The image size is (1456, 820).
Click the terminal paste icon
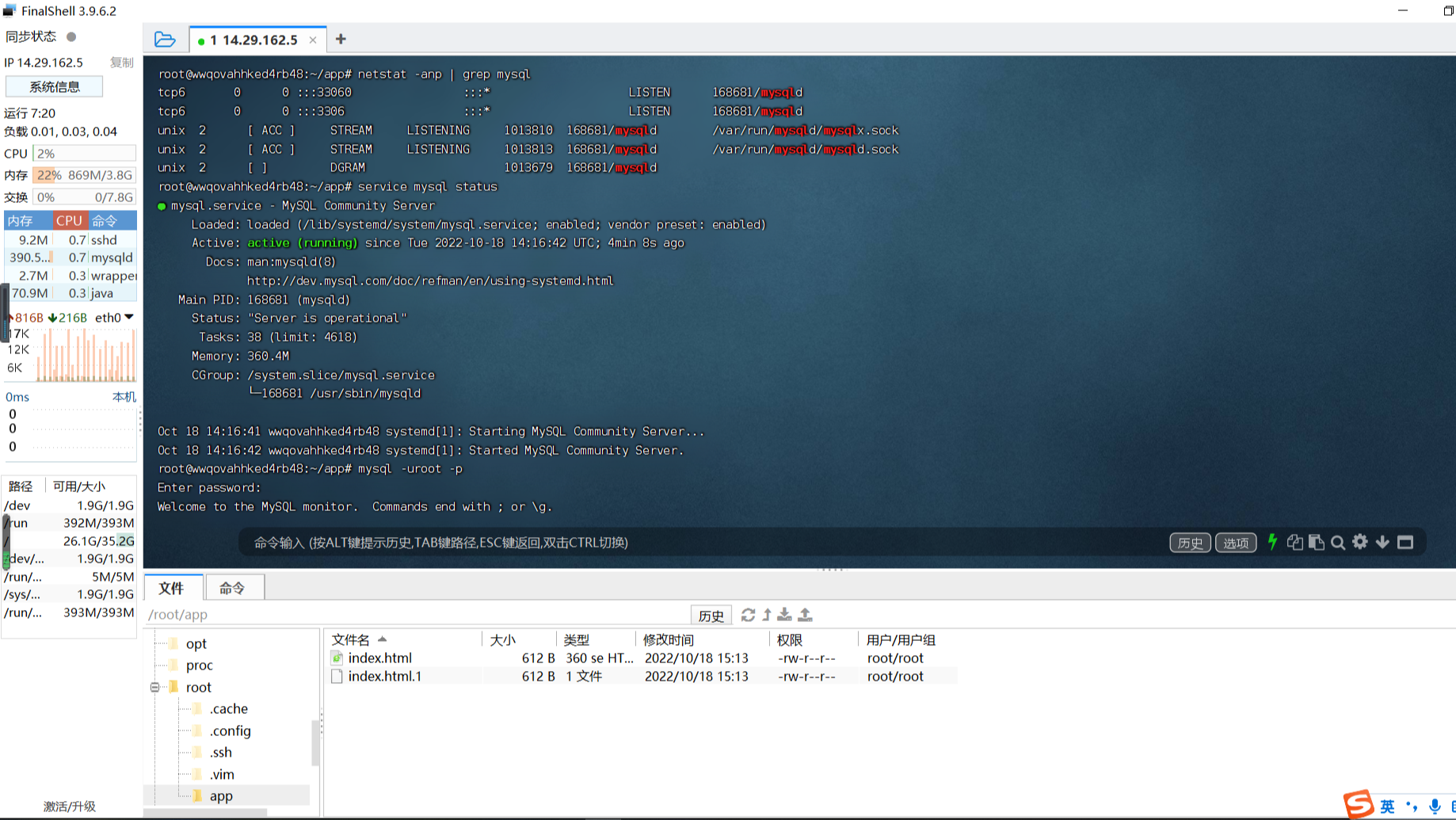(x=1317, y=542)
